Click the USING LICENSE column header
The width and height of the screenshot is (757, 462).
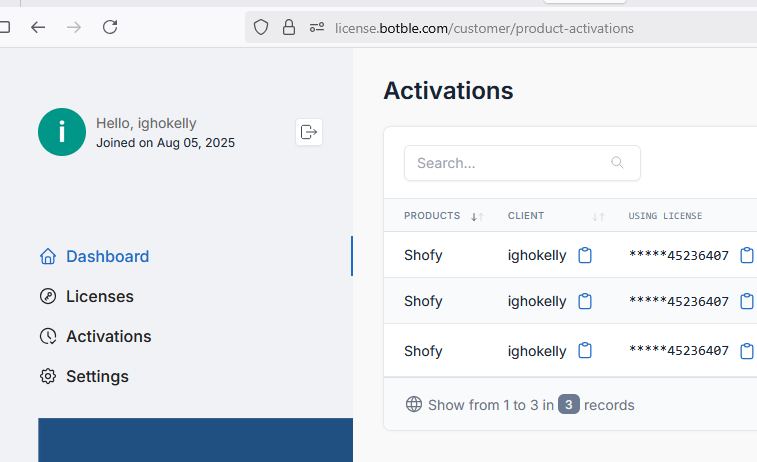pyautogui.click(x=665, y=216)
